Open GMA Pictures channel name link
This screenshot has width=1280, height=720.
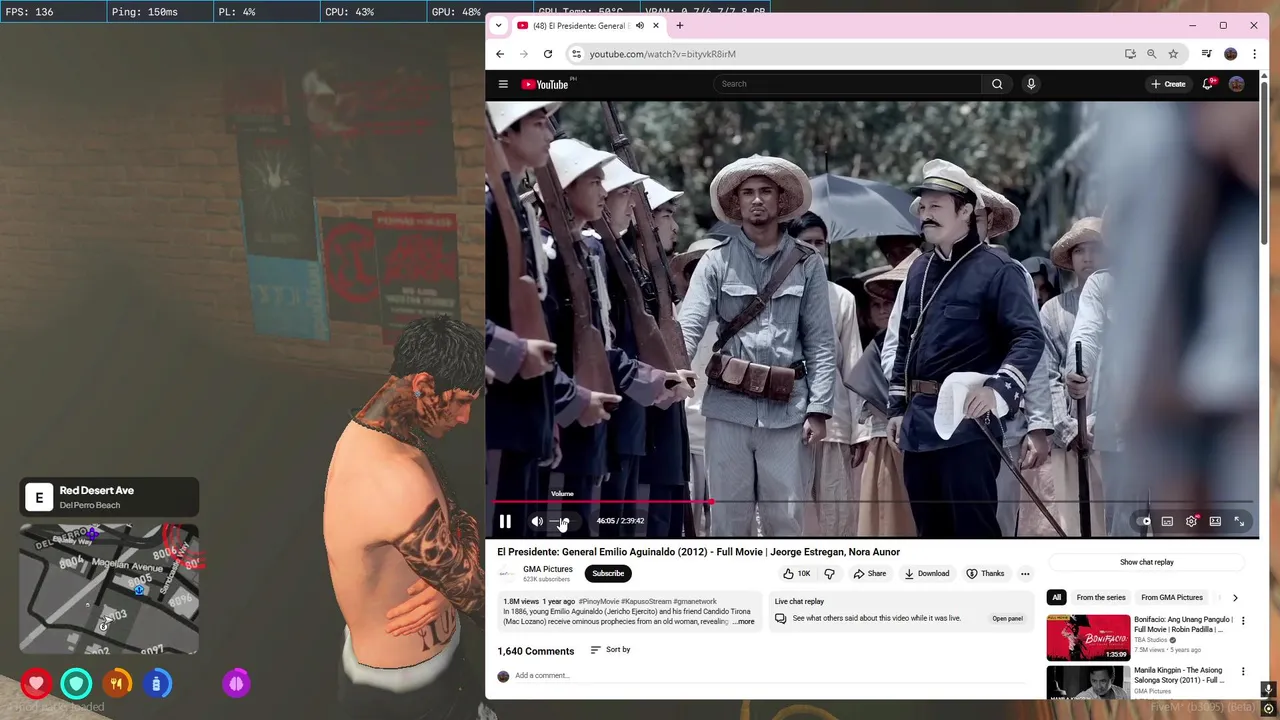(x=548, y=569)
